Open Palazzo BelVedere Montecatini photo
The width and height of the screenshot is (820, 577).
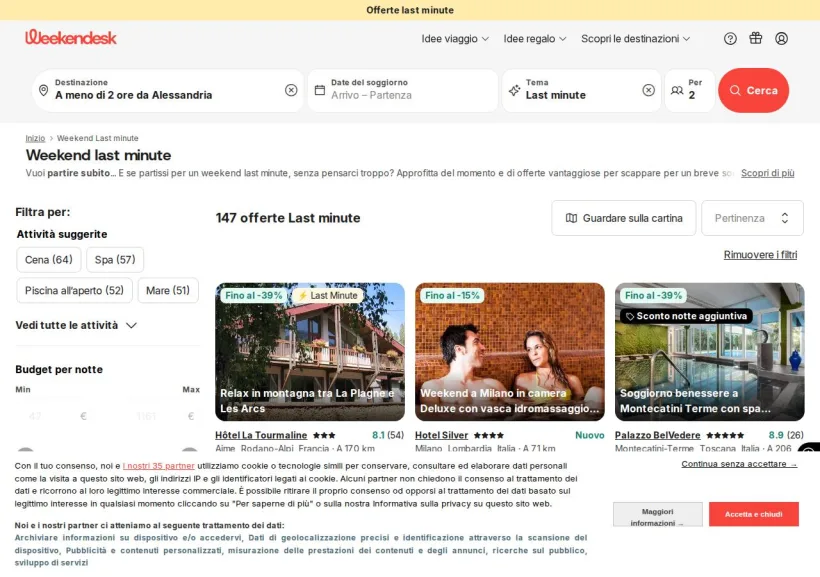coord(710,352)
